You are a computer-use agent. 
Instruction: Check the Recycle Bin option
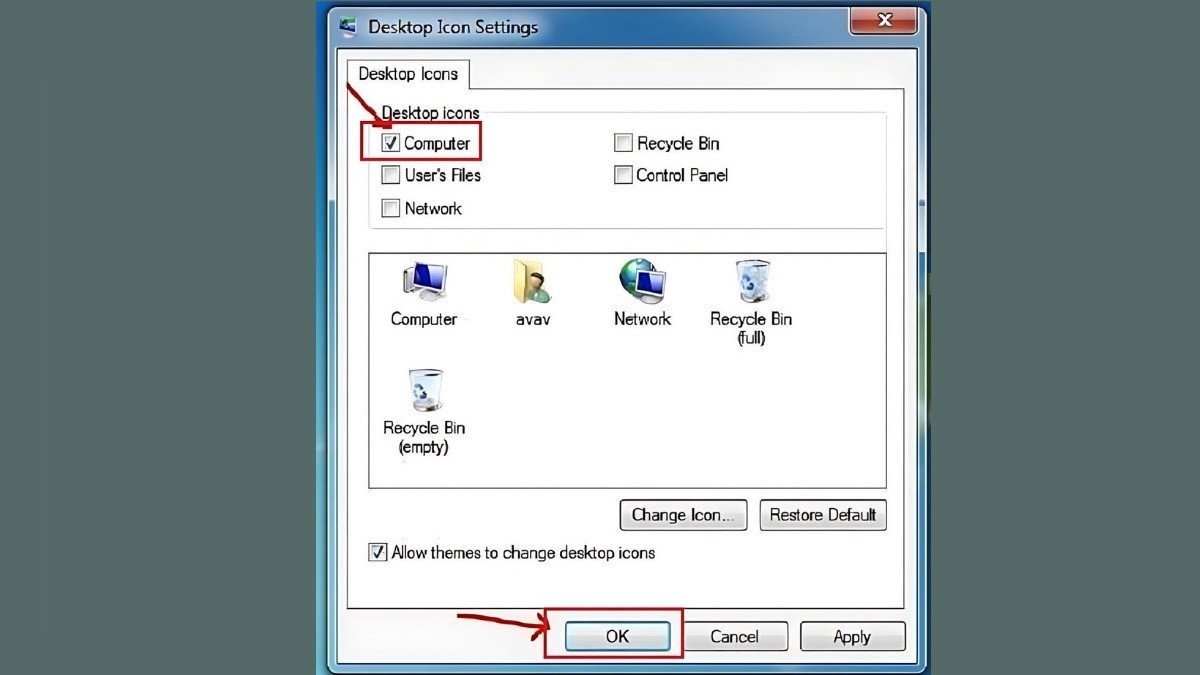[x=622, y=143]
